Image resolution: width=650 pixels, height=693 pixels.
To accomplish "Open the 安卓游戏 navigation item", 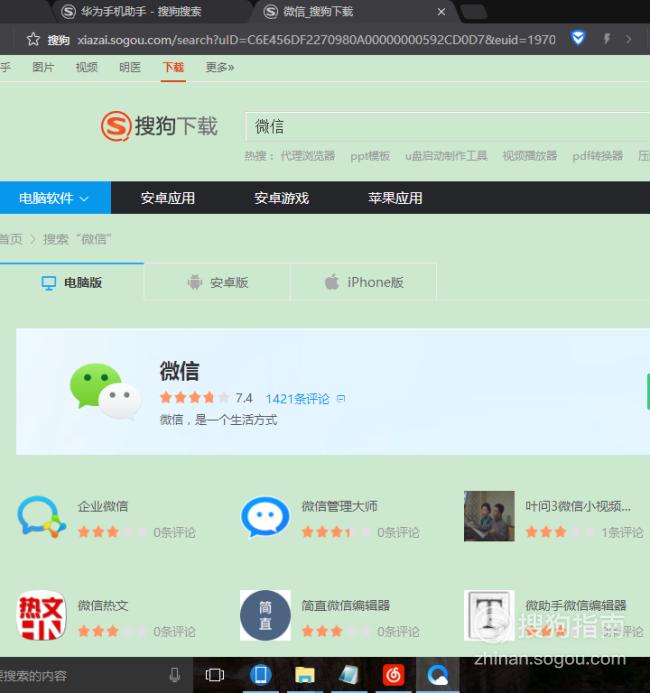I will pyautogui.click(x=281, y=198).
